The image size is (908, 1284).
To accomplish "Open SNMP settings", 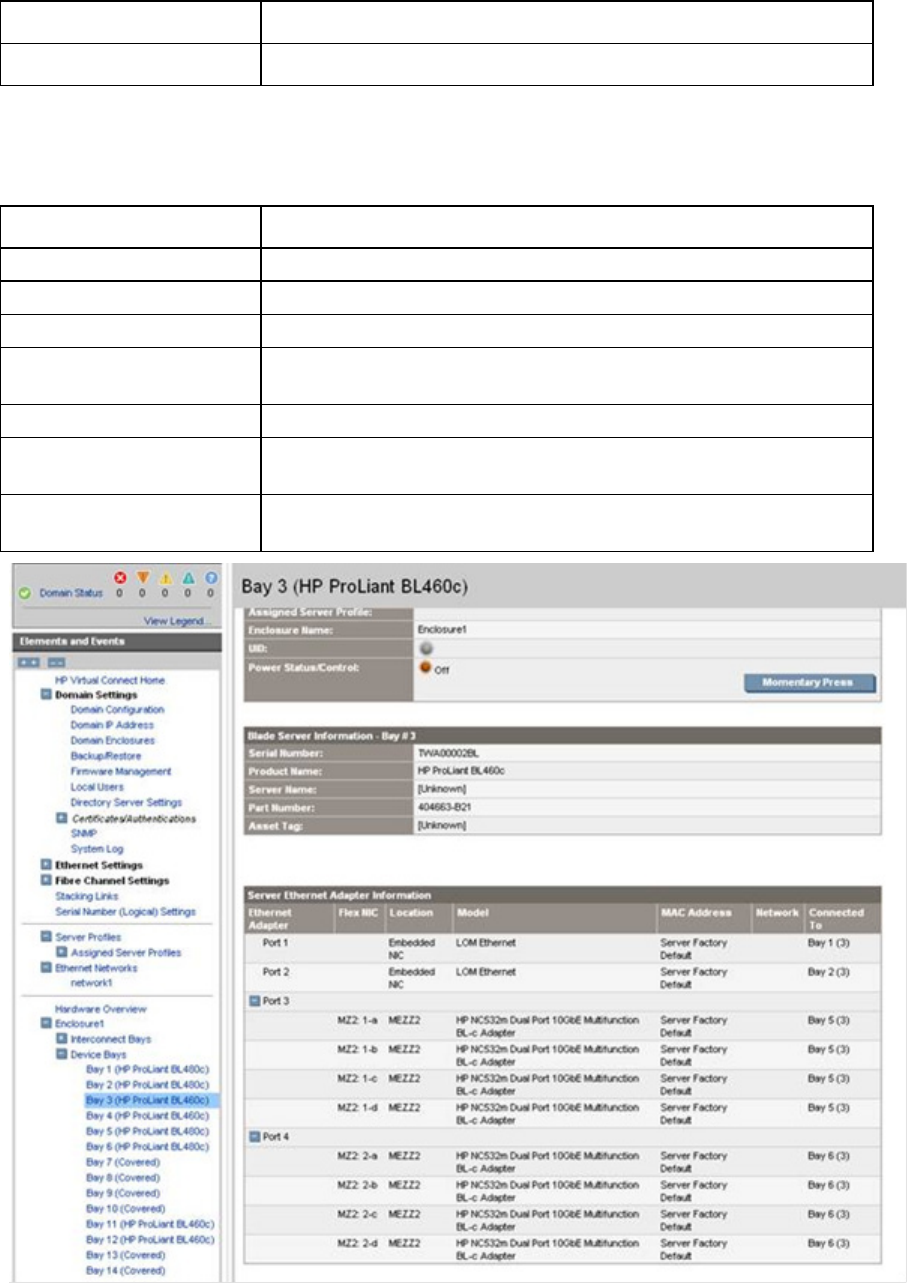I will pyautogui.click(x=83, y=833).
